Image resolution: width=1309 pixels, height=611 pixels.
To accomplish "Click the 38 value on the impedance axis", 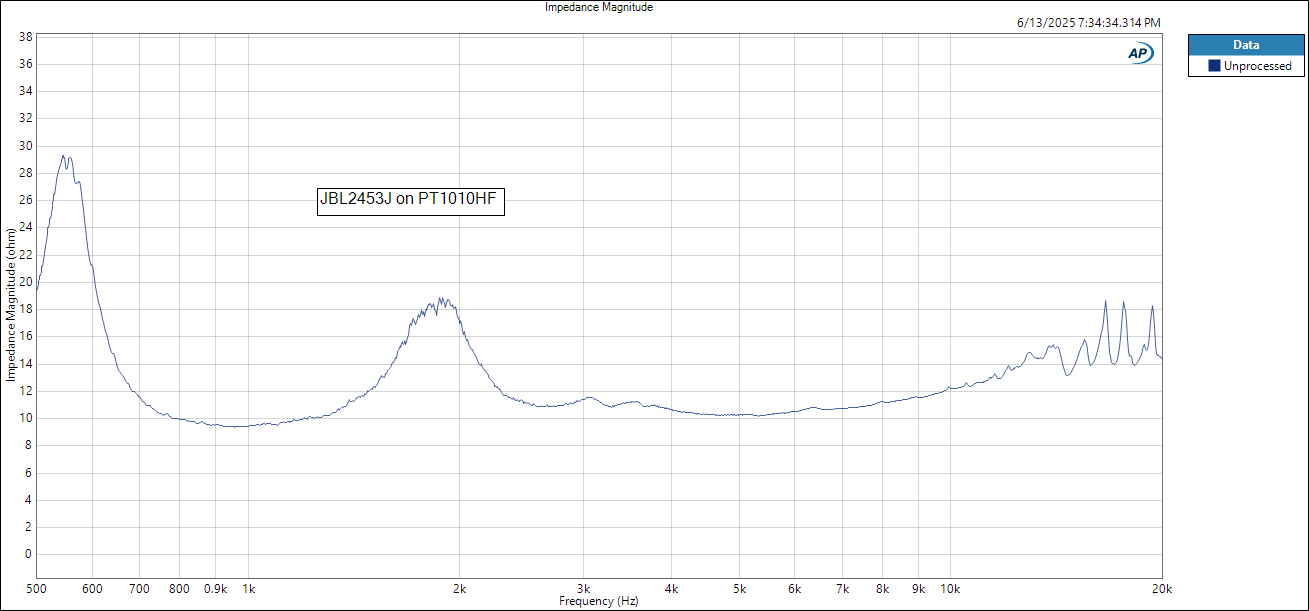I will 27,37.
